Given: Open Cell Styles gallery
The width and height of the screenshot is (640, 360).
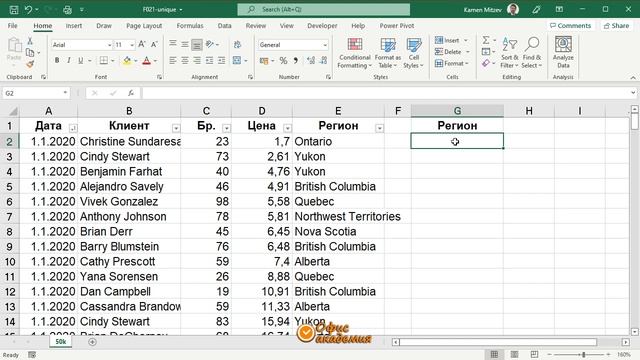Looking at the screenshot, I should click(413, 53).
